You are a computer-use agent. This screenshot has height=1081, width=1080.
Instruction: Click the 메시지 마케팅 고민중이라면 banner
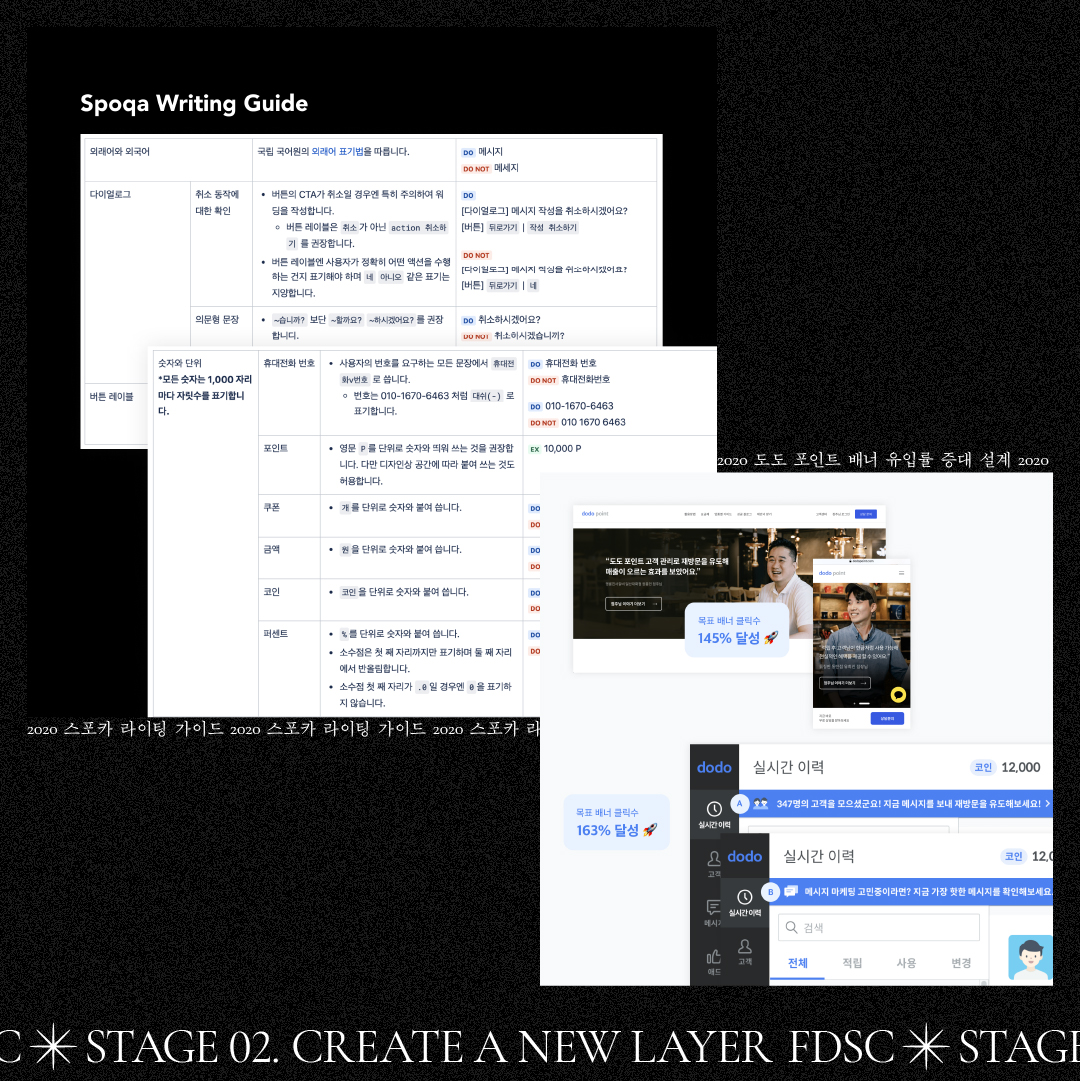(910, 892)
